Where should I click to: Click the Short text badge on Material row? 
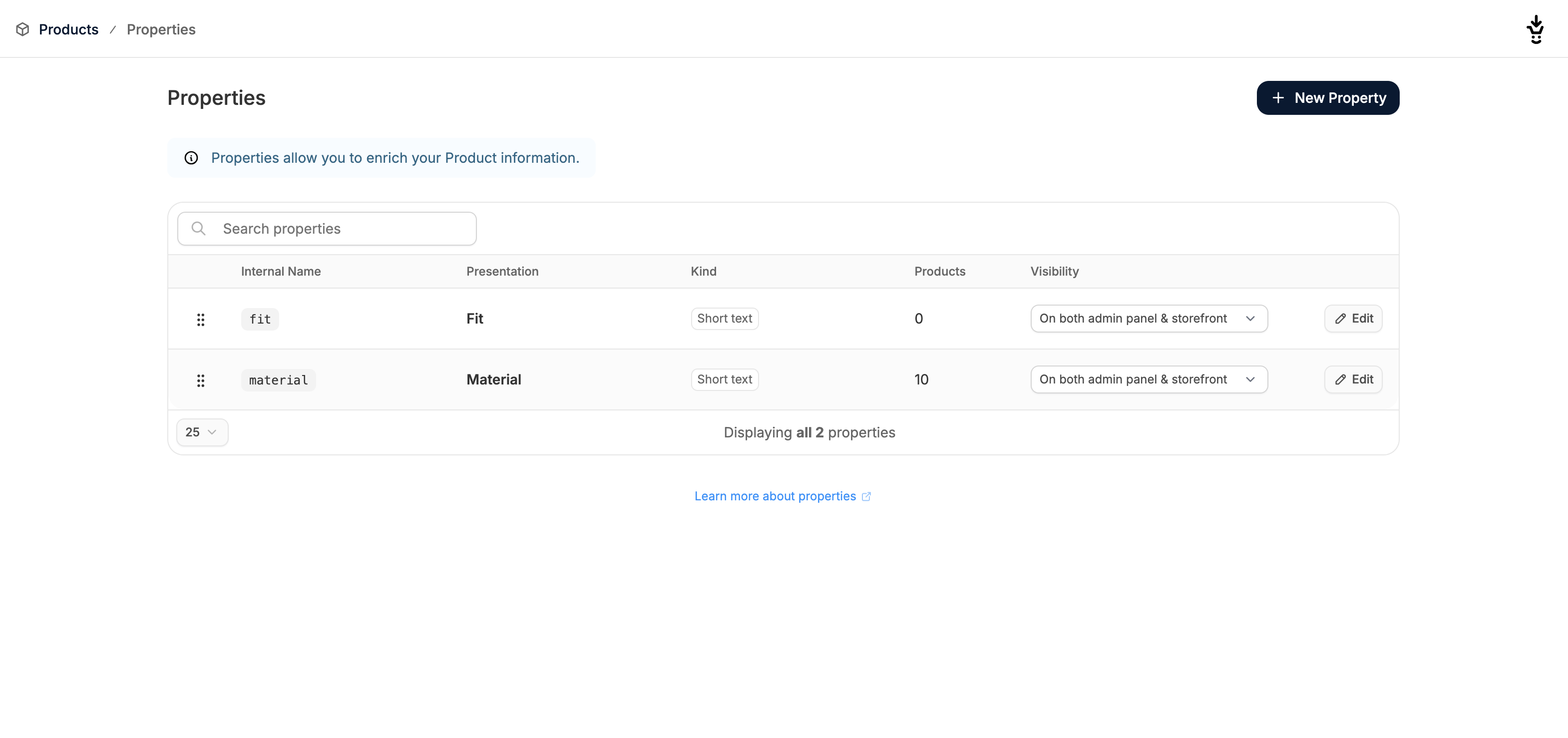[725, 379]
